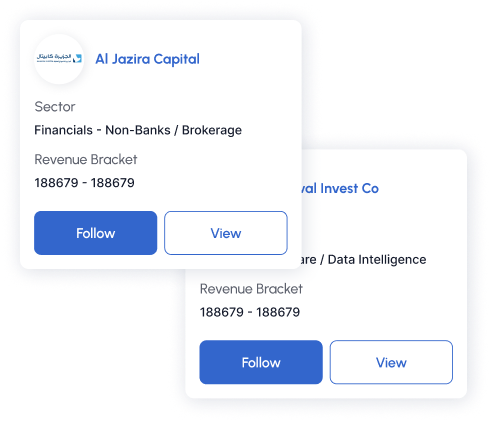Click the 188679 - 188679 value on the Invest Co card
The image size is (490, 422).
(250, 312)
